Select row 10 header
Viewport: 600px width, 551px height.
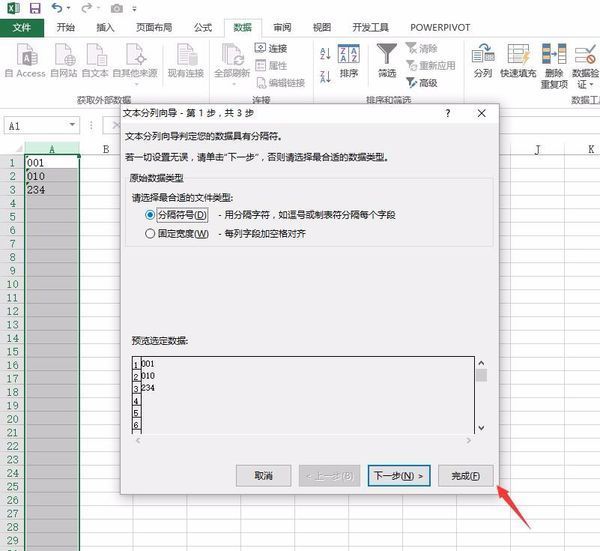(12, 284)
